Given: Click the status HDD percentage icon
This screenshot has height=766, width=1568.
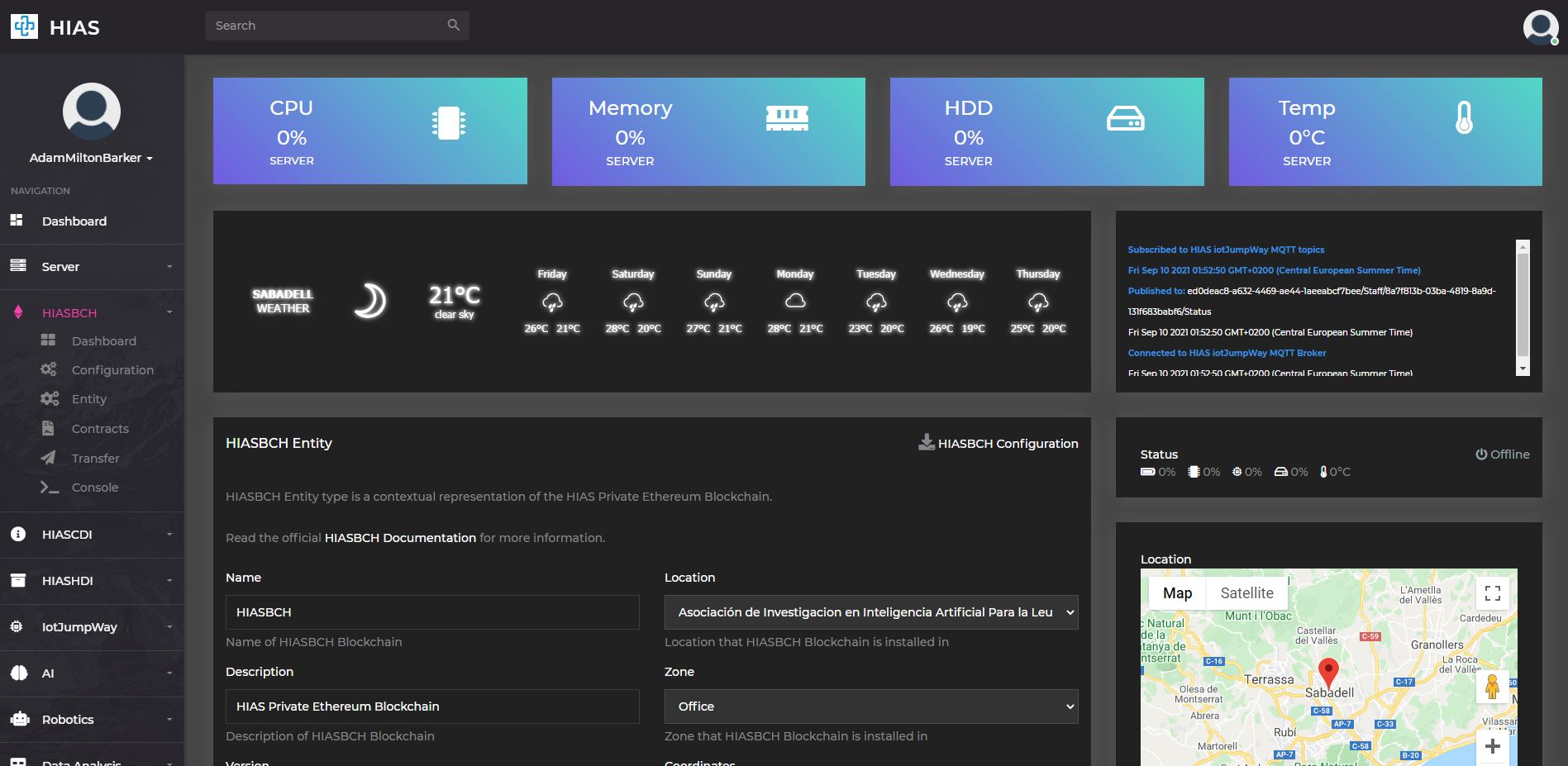Looking at the screenshot, I should (x=1281, y=472).
